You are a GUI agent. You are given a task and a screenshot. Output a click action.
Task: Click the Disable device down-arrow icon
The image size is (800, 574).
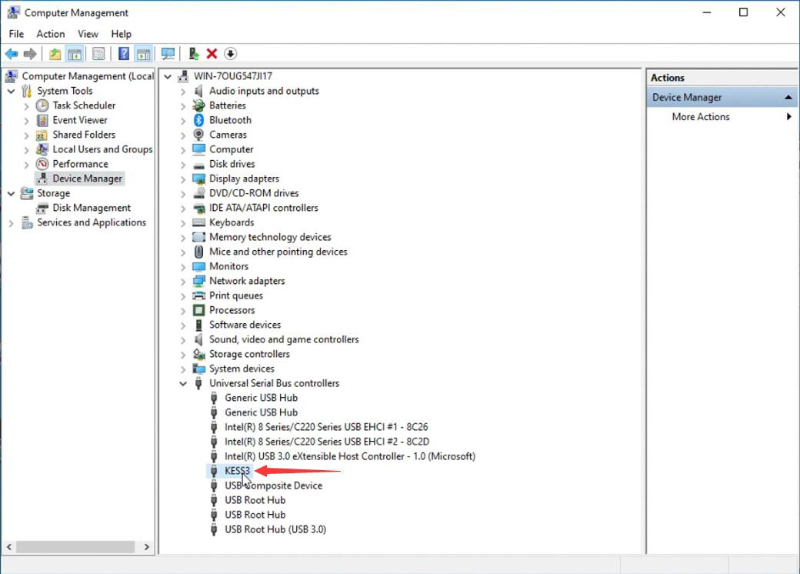coord(230,54)
